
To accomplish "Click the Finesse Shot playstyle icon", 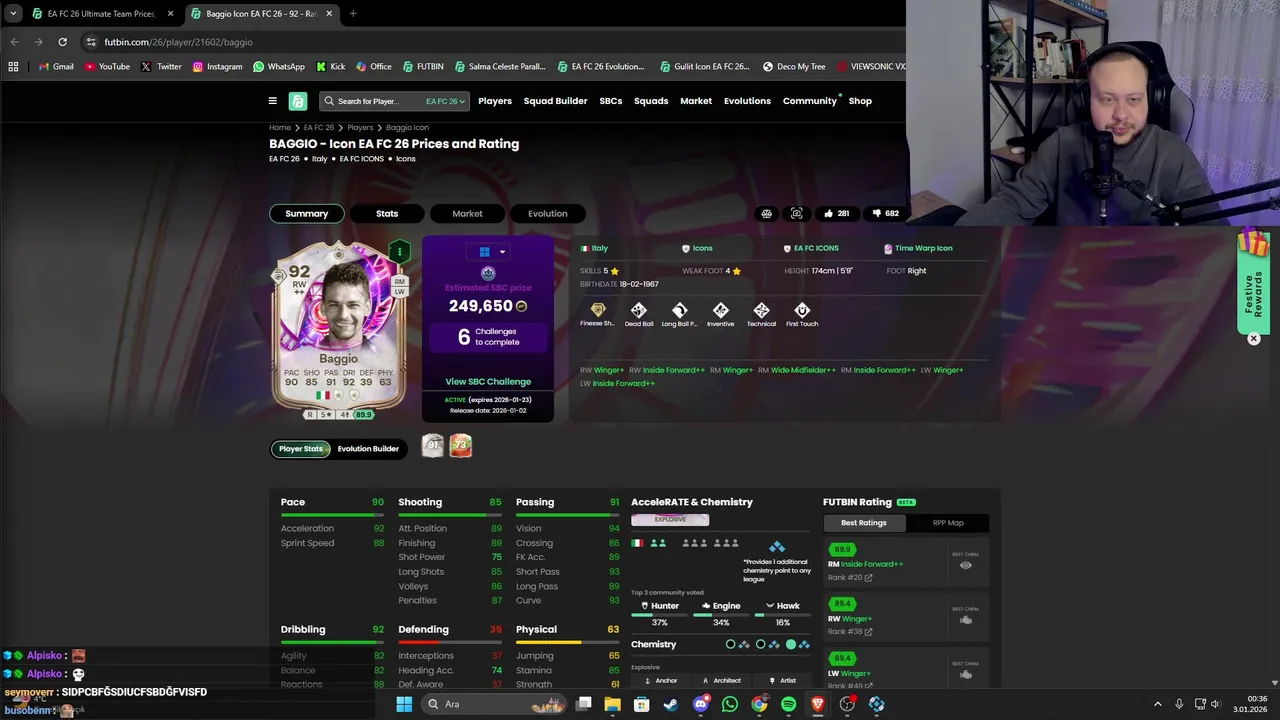I will 598,310.
